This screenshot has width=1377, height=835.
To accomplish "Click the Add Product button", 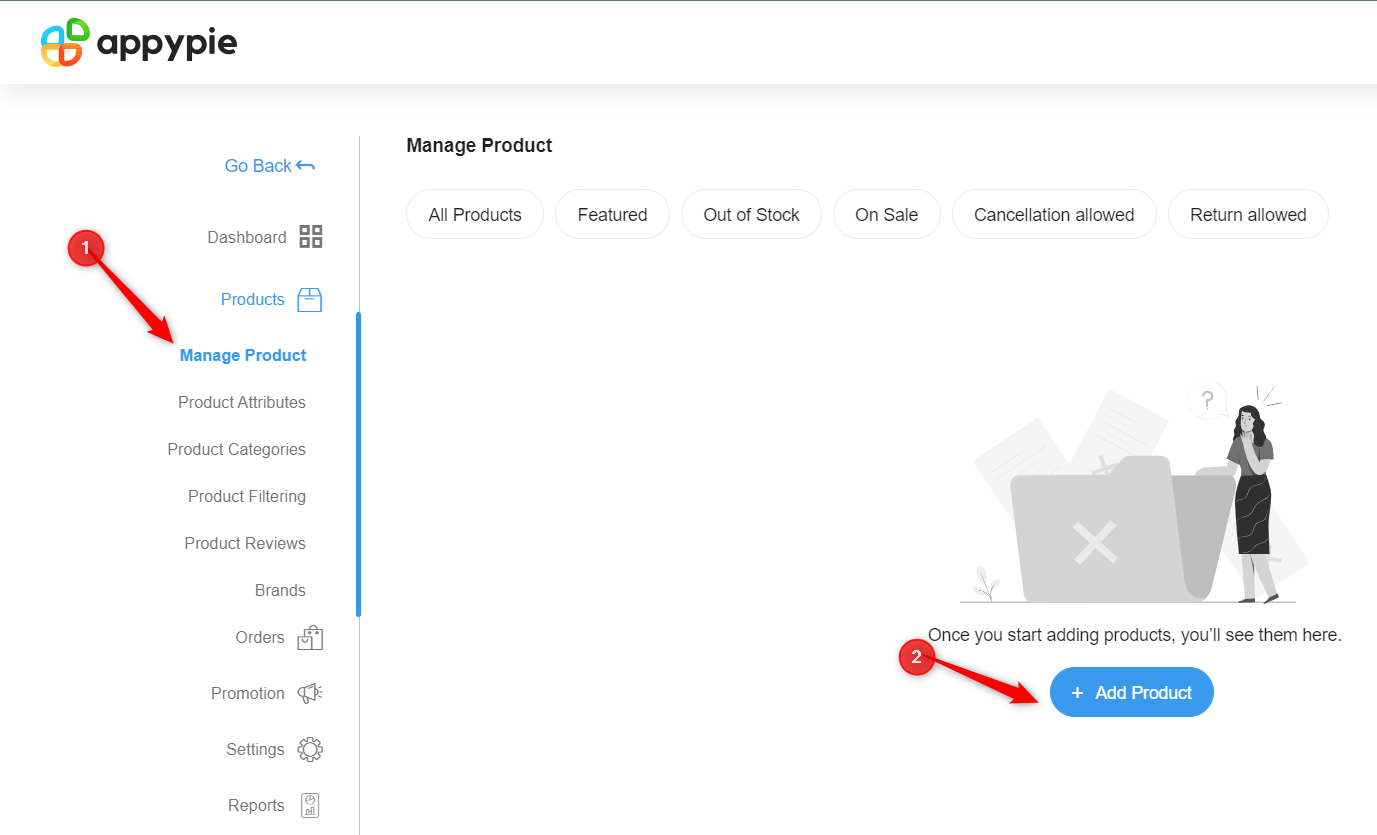I will [x=1131, y=692].
